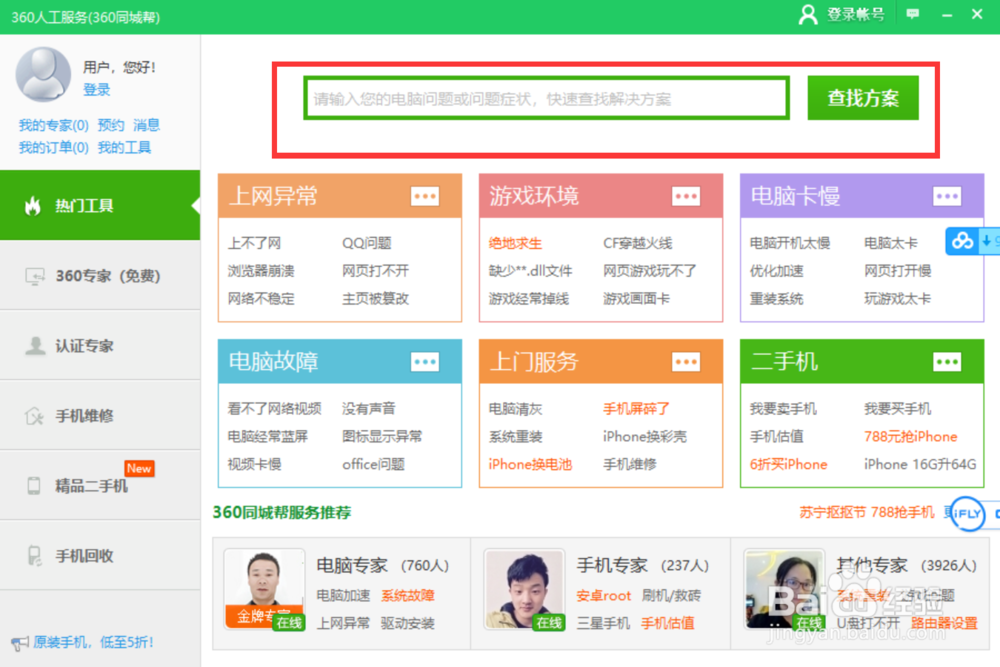Select 6折买iPhone link
Screen dimensions: 1000x667
tap(788, 464)
